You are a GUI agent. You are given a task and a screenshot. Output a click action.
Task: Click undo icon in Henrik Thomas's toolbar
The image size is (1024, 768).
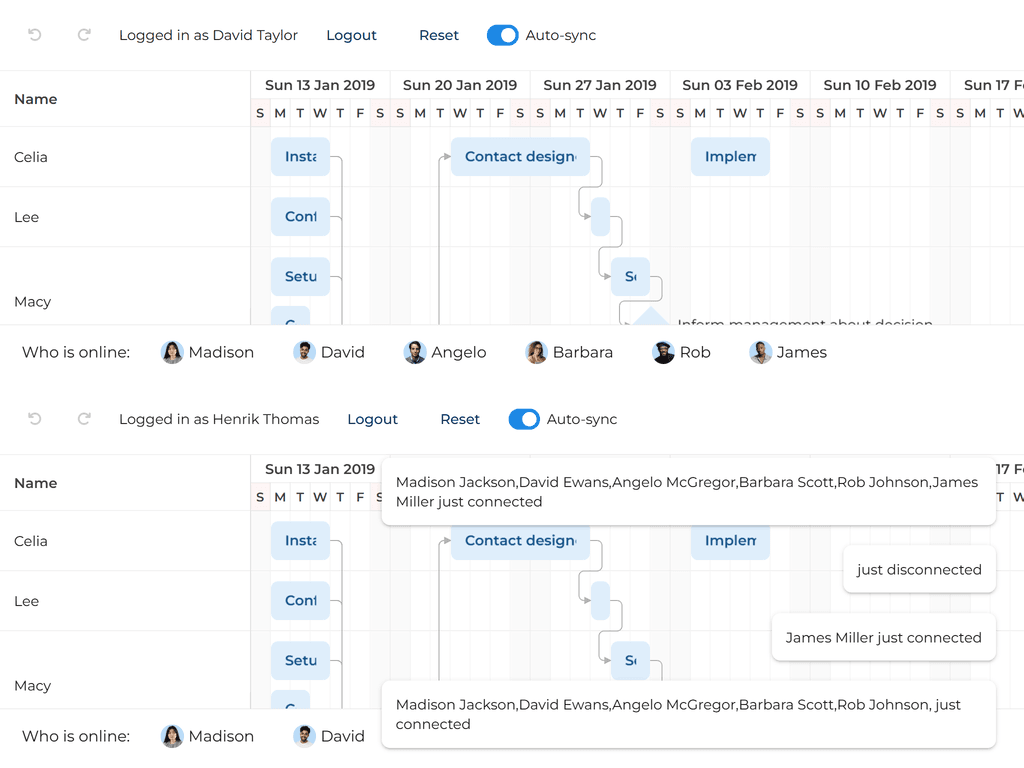(x=35, y=419)
